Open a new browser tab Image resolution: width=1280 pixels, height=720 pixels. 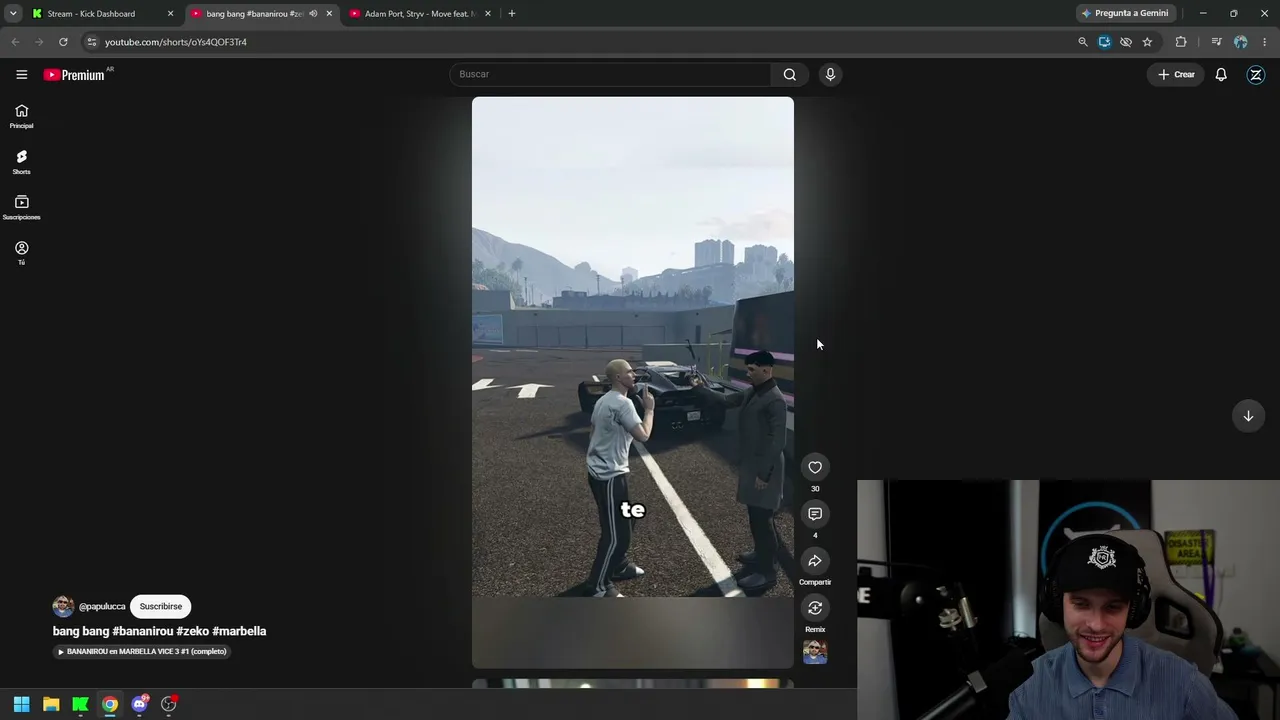[512, 14]
